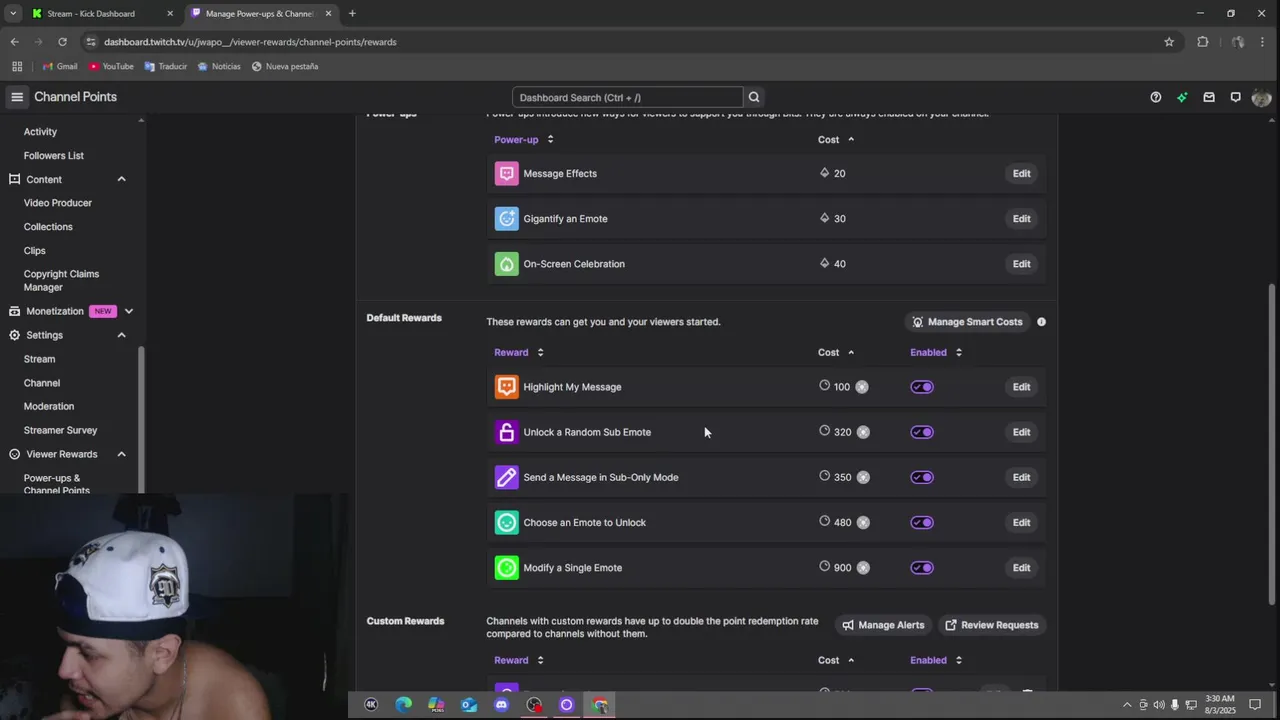Click the Review Requests button

tap(992, 625)
